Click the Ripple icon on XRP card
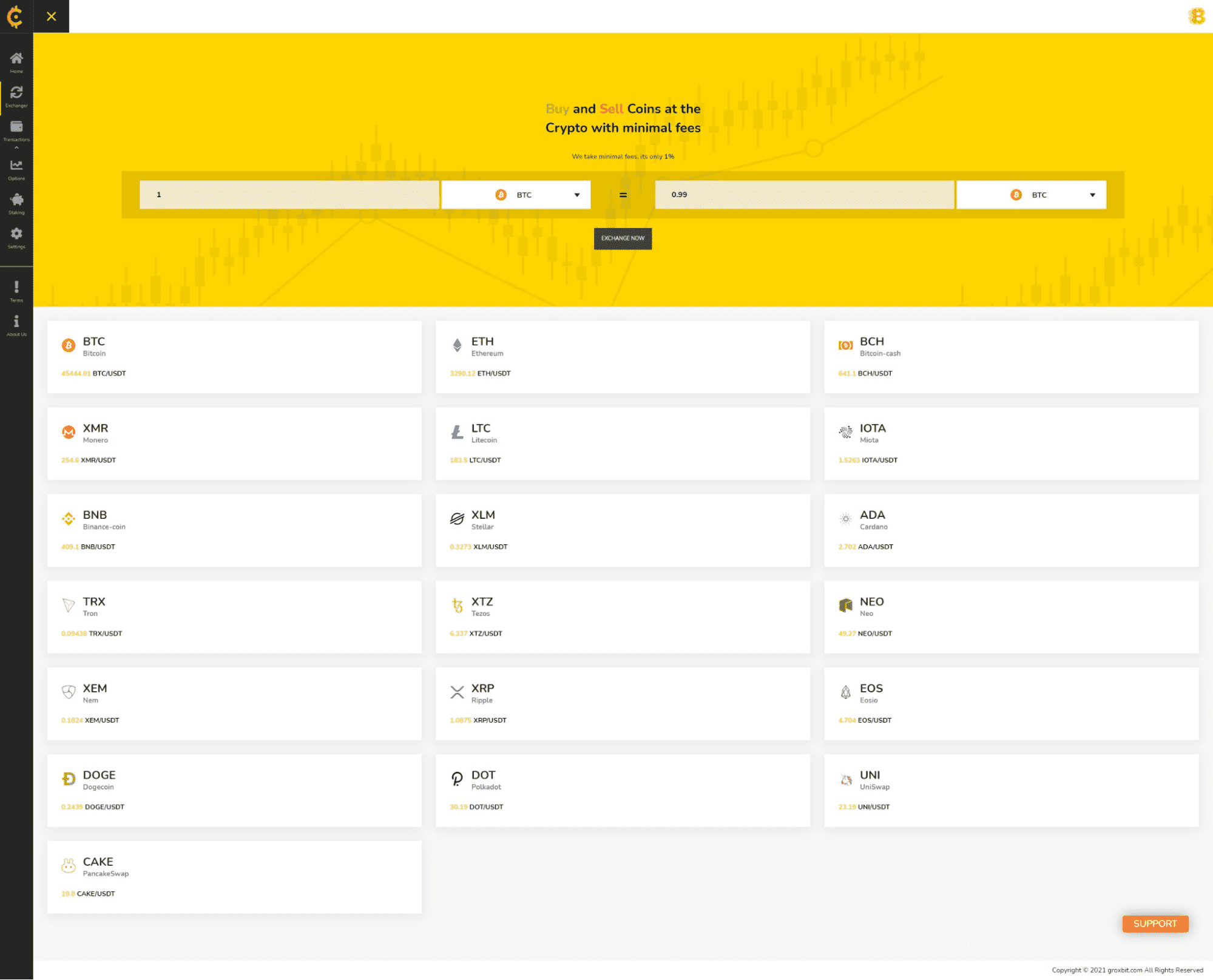Screen dimensions: 1213x980 (457, 692)
